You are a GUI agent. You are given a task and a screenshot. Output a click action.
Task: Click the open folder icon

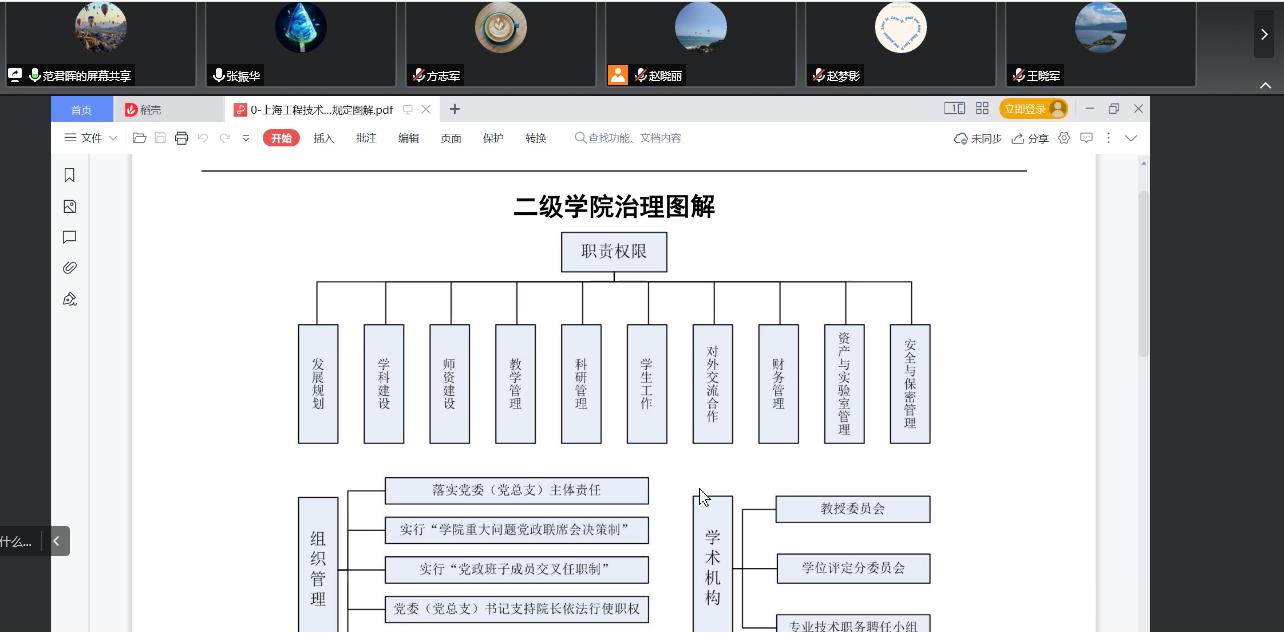[x=139, y=138]
